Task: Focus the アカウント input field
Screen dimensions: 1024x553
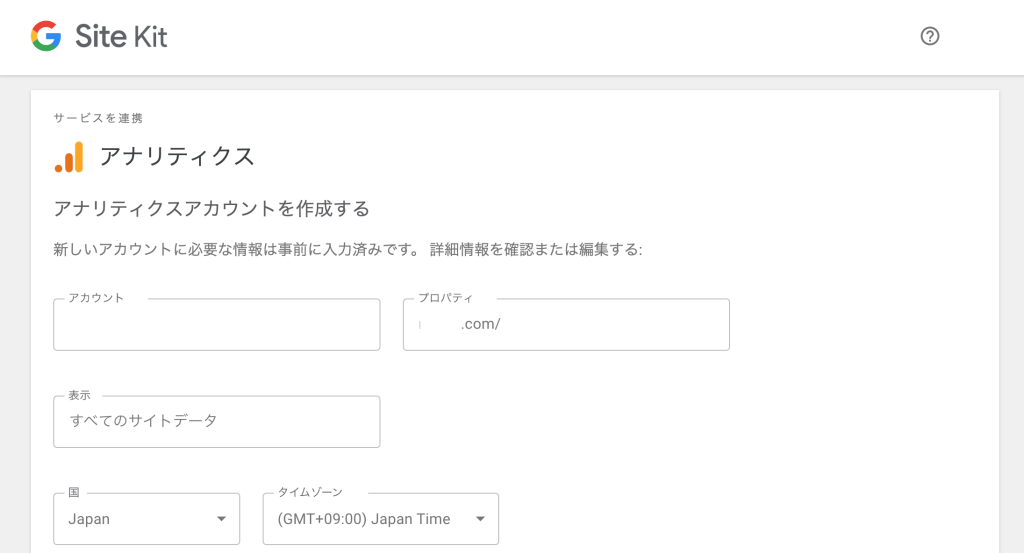Action: [x=217, y=324]
